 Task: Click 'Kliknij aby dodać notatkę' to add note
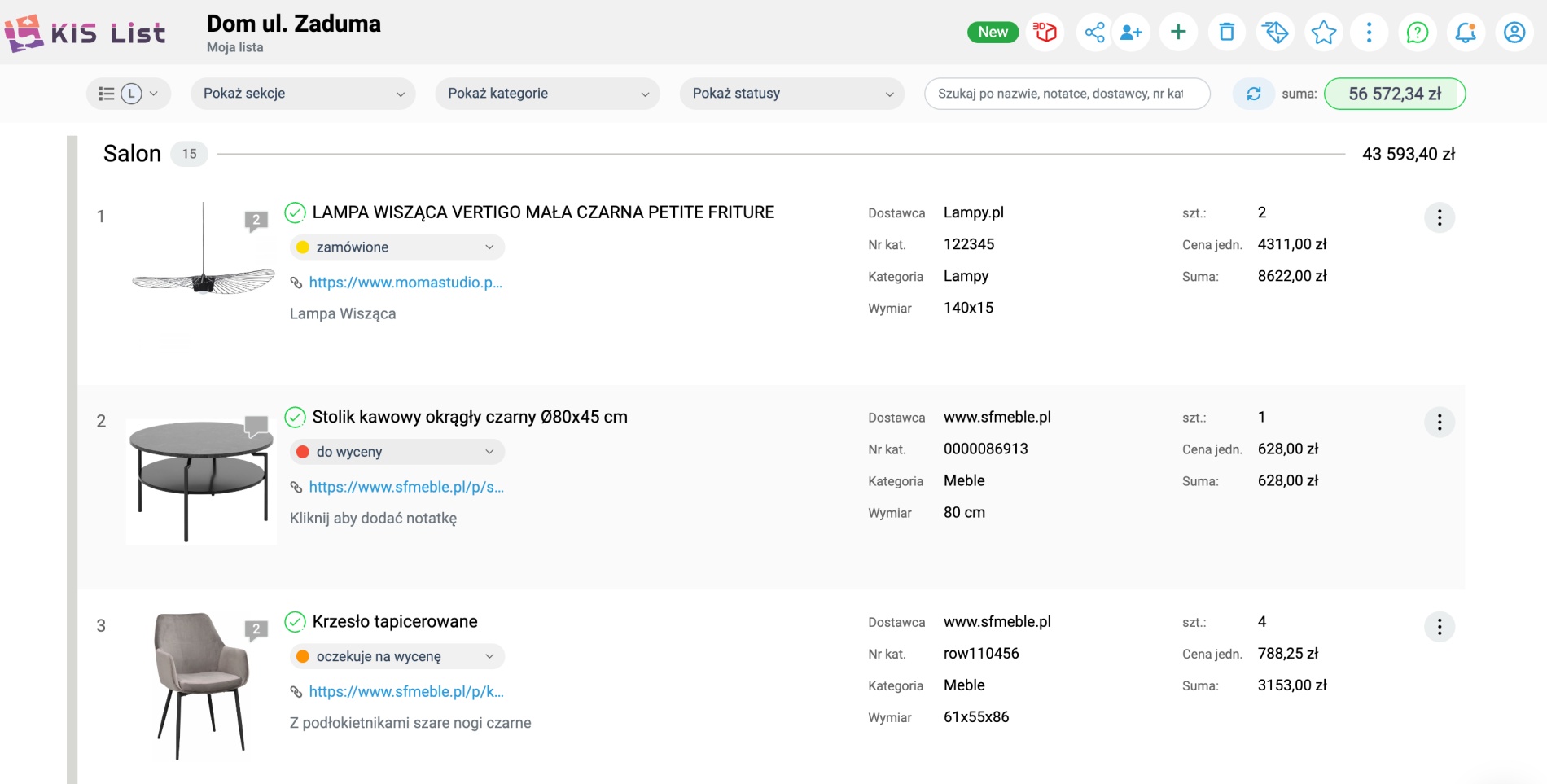[373, 519]
